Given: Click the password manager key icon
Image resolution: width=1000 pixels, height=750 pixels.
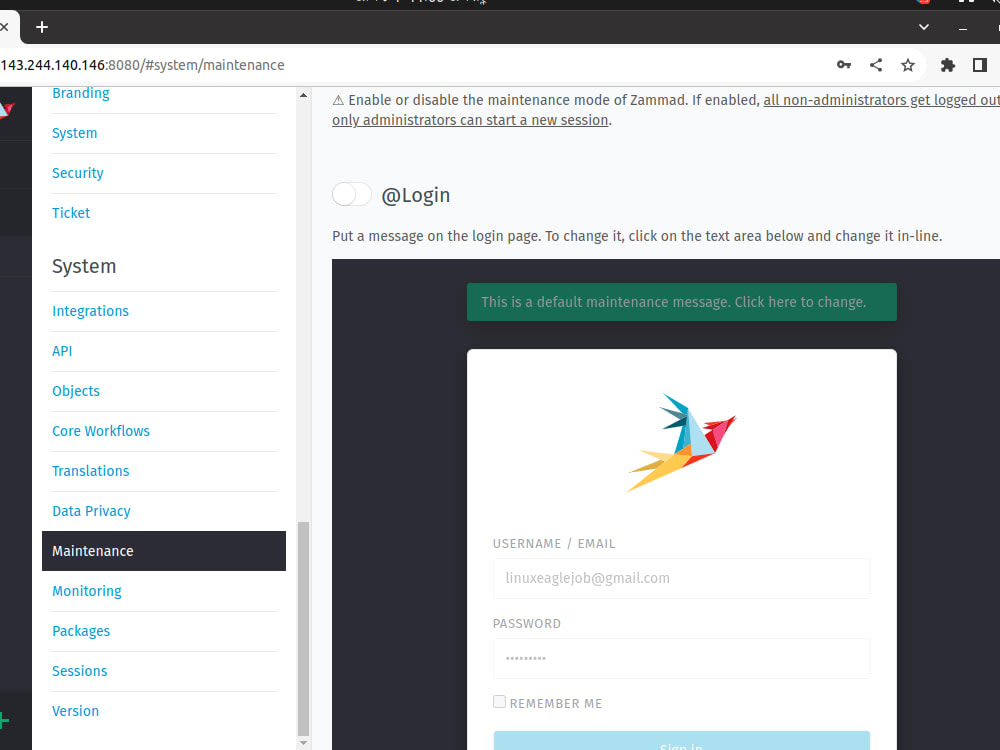Looking at the screenshot, I should coord(844,64).
